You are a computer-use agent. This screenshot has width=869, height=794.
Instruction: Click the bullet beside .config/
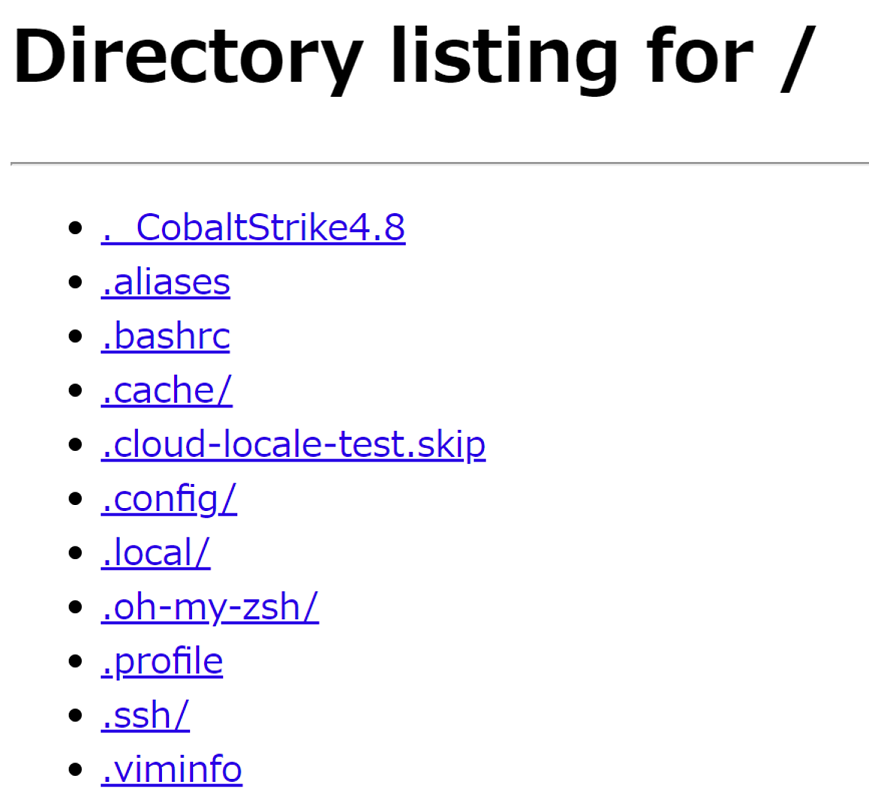coord(74,500)
